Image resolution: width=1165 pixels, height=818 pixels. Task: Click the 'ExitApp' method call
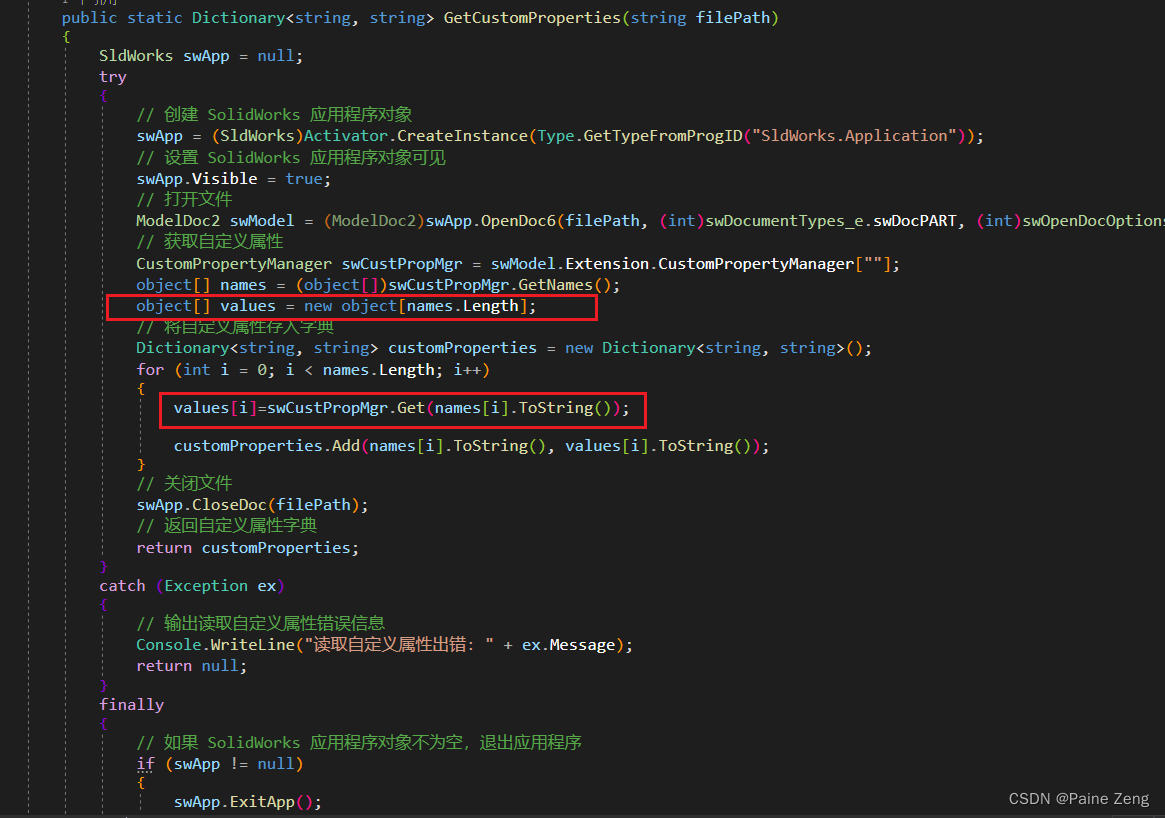(262, 802)
